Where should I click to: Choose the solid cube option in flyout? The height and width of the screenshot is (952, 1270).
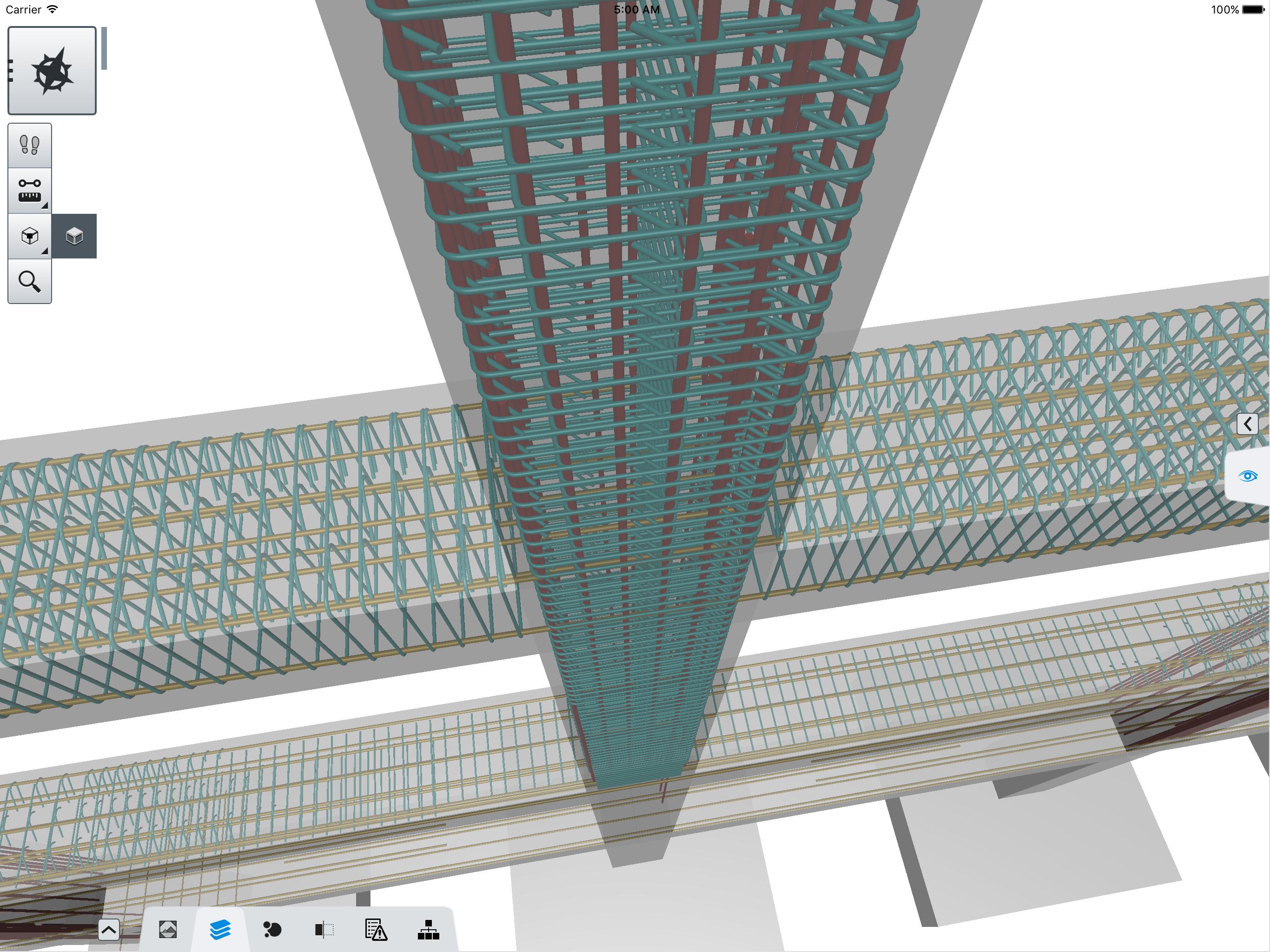coord(74,236)
